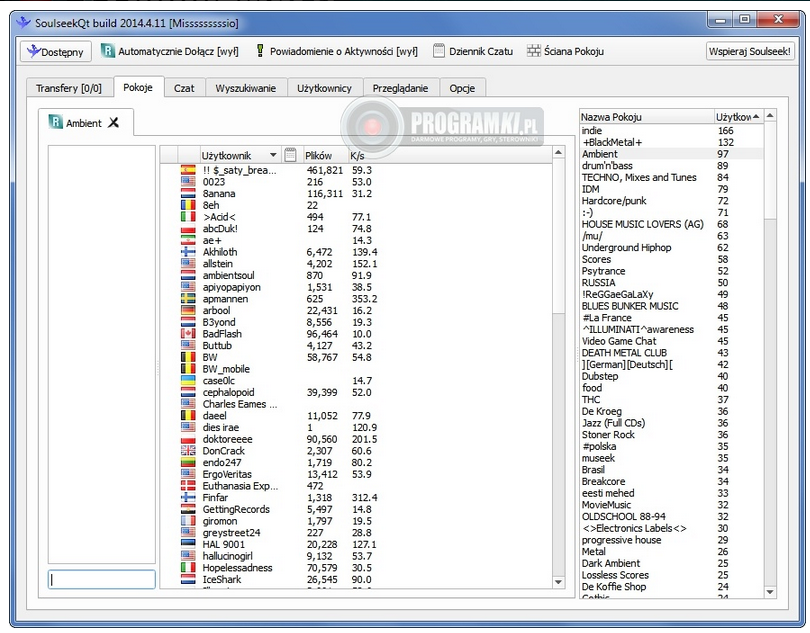Select user hallucinogirl in the list
Viewport: 810px width, 633px height.
pos(227,556)
